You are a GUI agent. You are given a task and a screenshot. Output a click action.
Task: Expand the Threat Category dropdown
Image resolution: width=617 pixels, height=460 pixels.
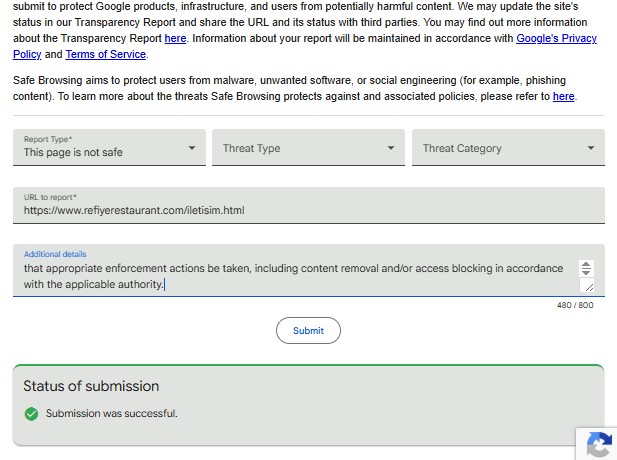508,148
